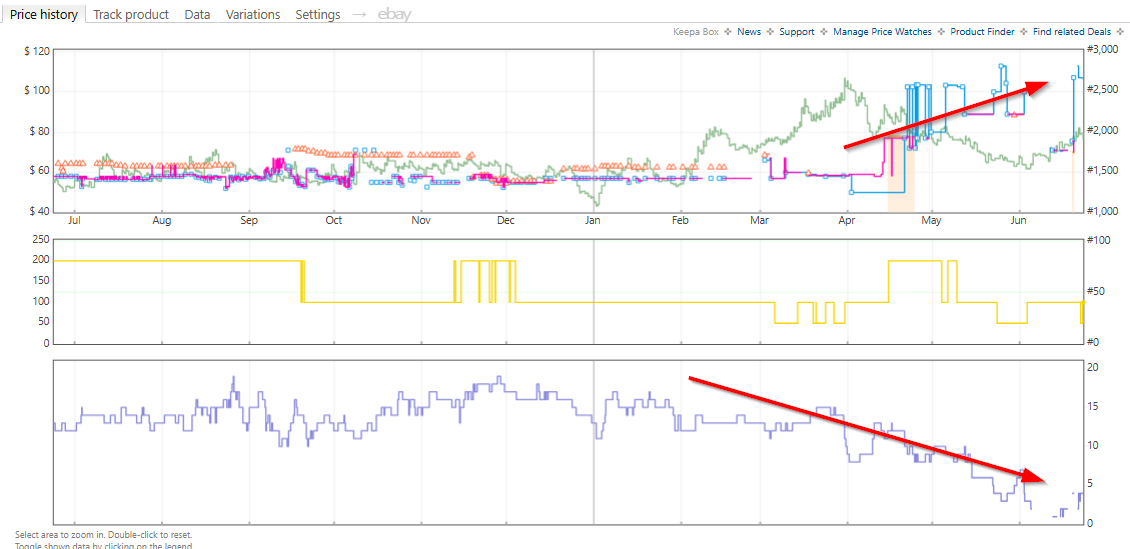Open the News link
Screen dimensions: 1130x549
coord(749,32)
